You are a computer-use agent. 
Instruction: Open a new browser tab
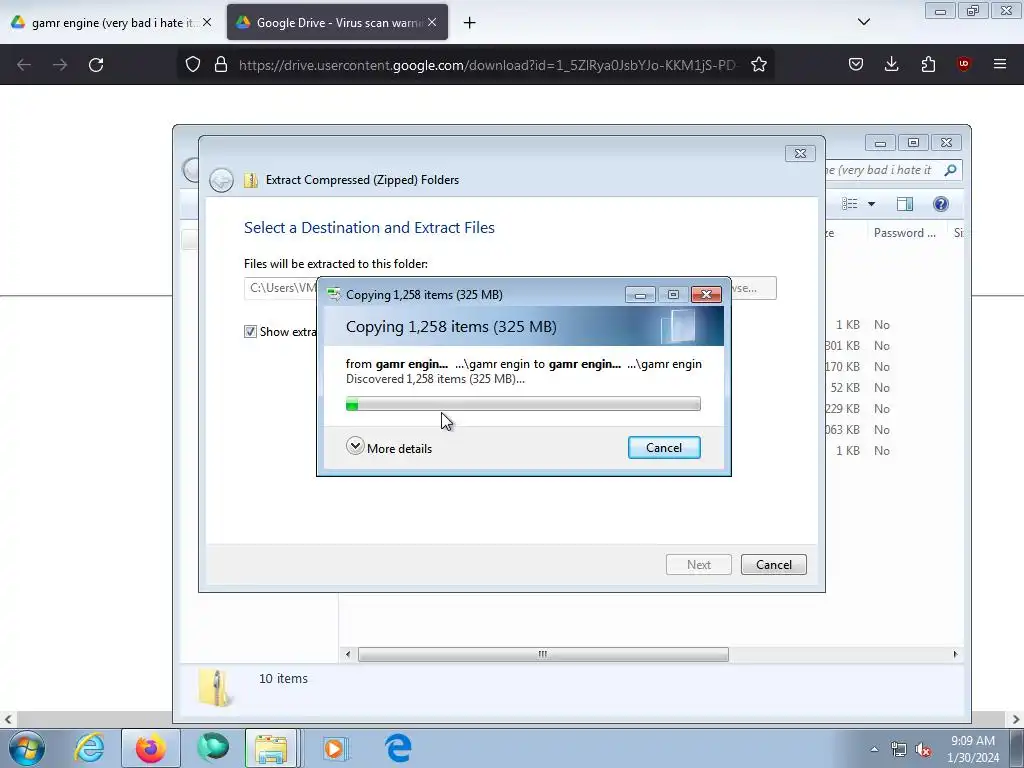tap(469, 23)
